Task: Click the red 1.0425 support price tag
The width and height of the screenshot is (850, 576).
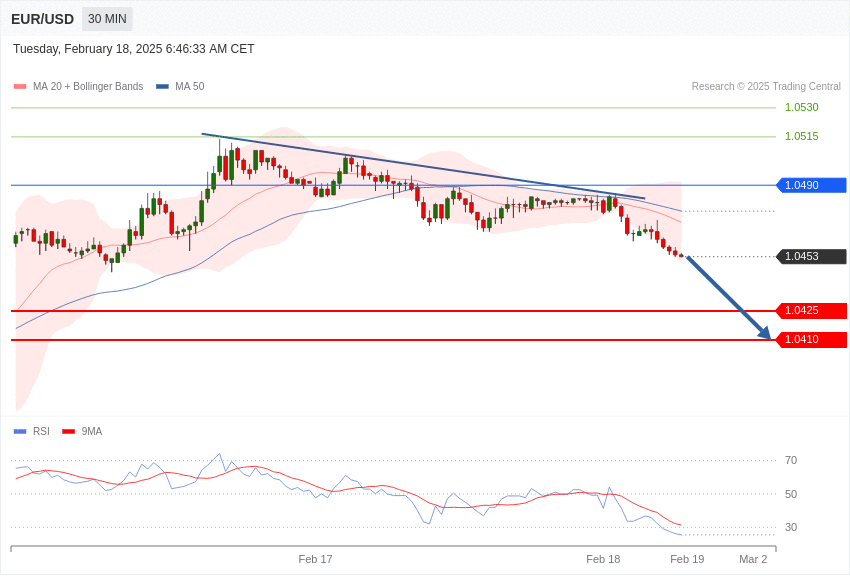Action: tap(811, 311)
